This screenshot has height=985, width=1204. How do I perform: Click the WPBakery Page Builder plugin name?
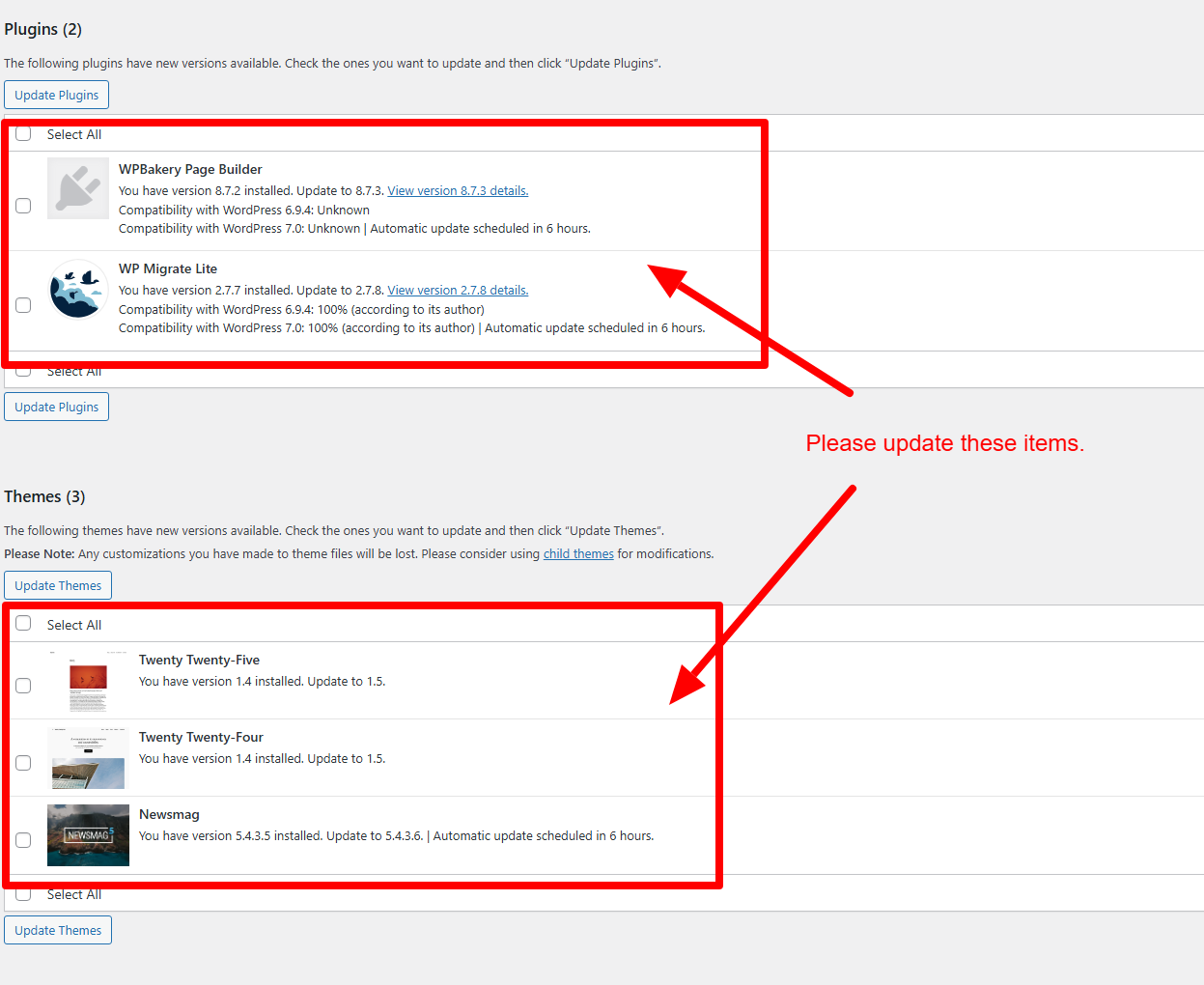[190, 169]
